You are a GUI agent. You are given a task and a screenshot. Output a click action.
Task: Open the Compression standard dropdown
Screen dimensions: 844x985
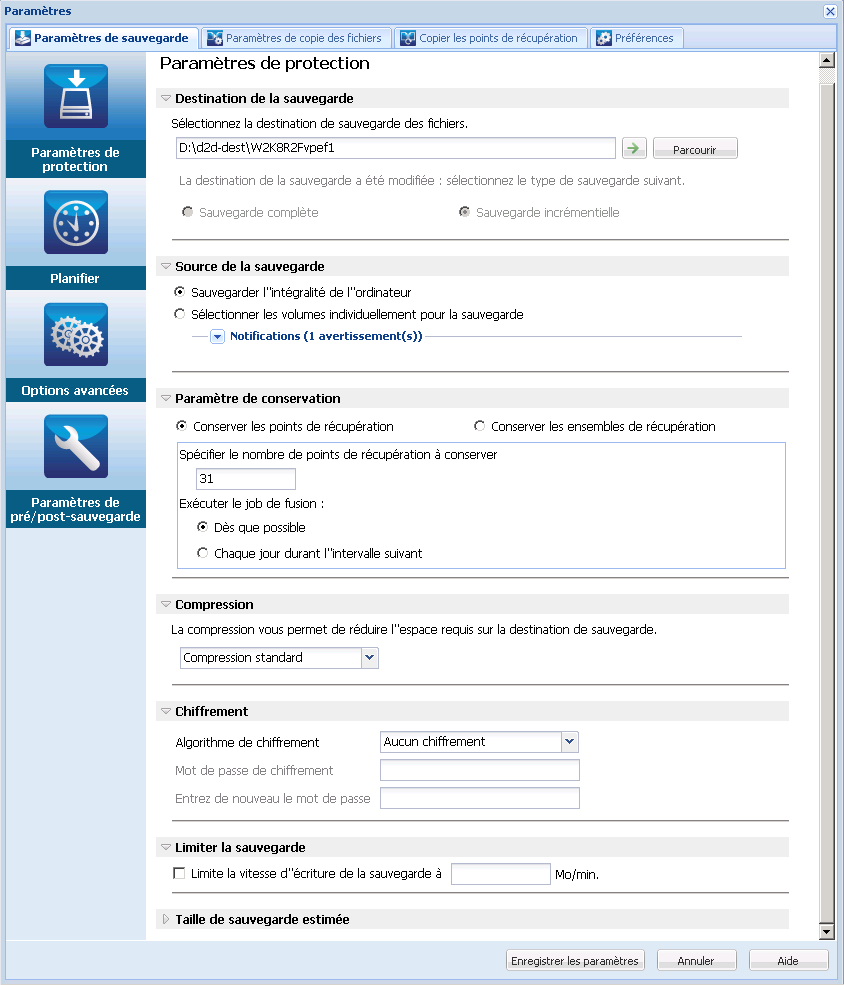pyautogui.click(x=369, y=658)
